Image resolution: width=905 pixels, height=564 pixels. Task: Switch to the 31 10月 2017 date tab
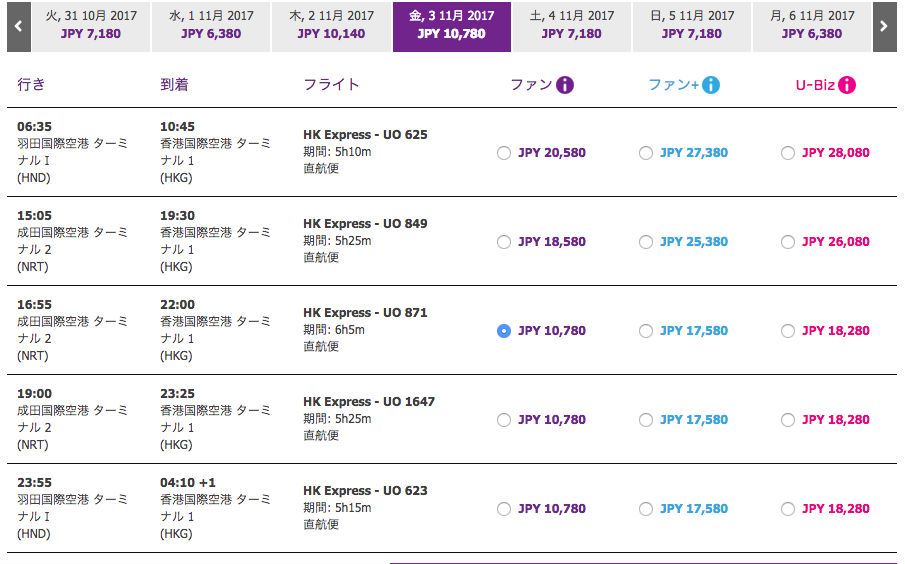pyautogui.click(x=91, y=26)
